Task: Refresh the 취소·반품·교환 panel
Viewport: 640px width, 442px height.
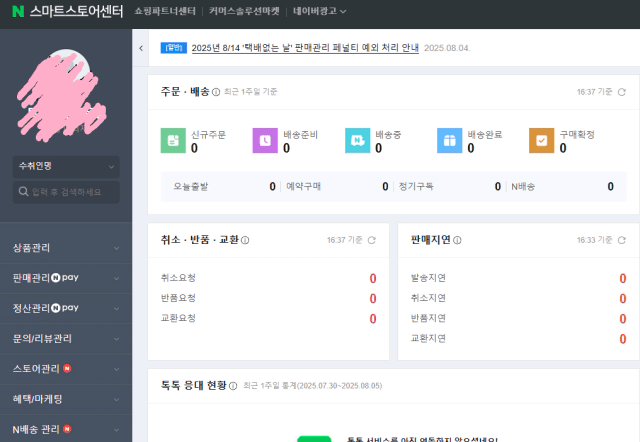Action: coord(371,240)
